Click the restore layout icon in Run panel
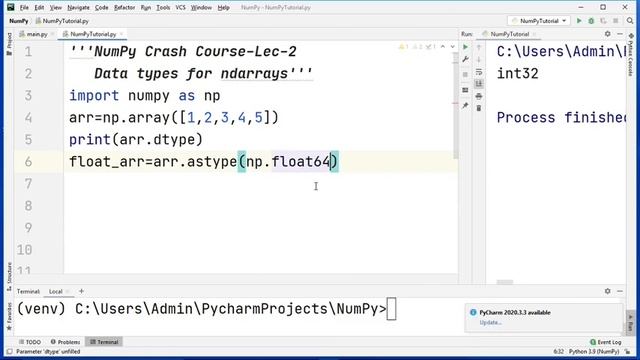The width and height of the screenshot is (640, 360). tap(465, 90)
